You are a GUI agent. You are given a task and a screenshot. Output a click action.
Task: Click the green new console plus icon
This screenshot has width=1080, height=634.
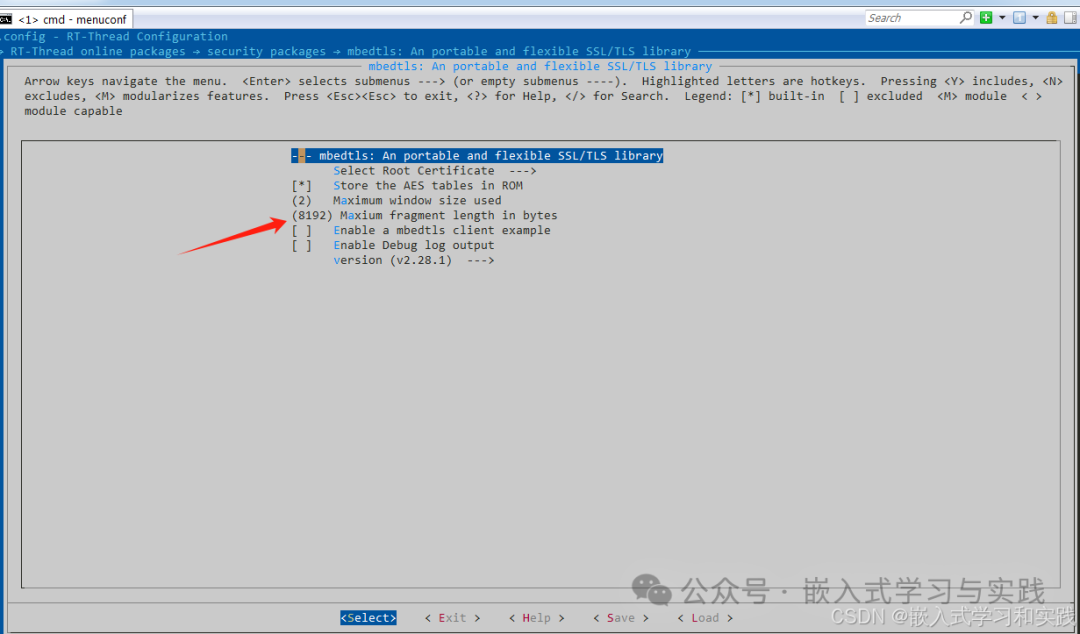[x=986, y=18]
